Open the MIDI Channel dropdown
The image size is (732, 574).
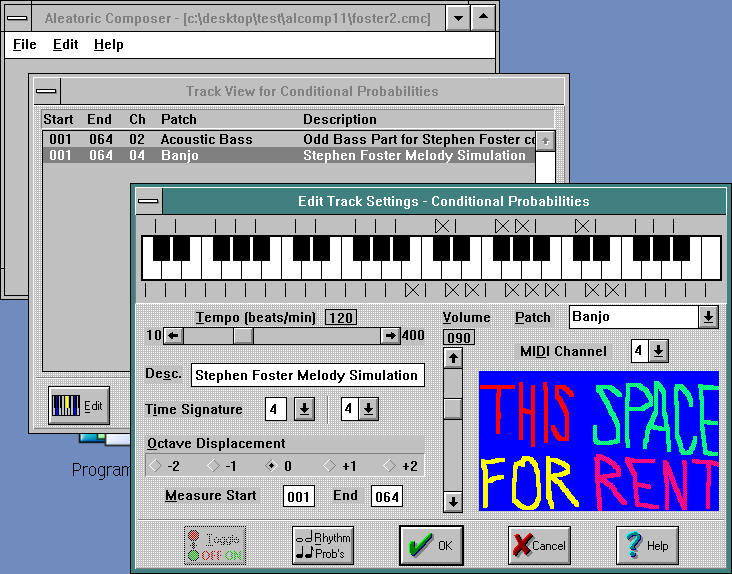click(x=658, y=350)
